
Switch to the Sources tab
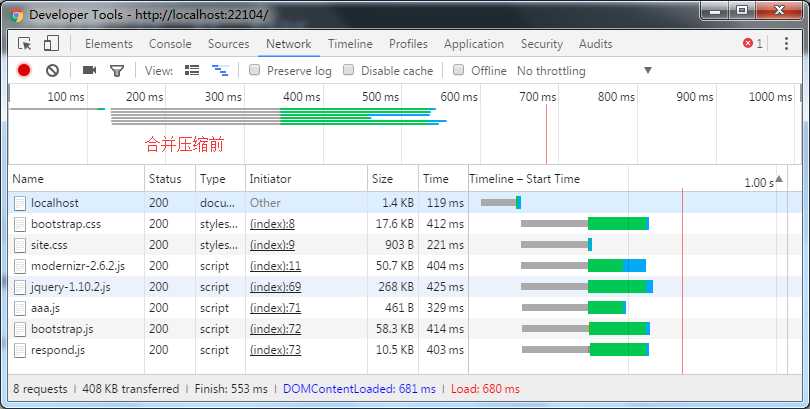tap(228, 44)
